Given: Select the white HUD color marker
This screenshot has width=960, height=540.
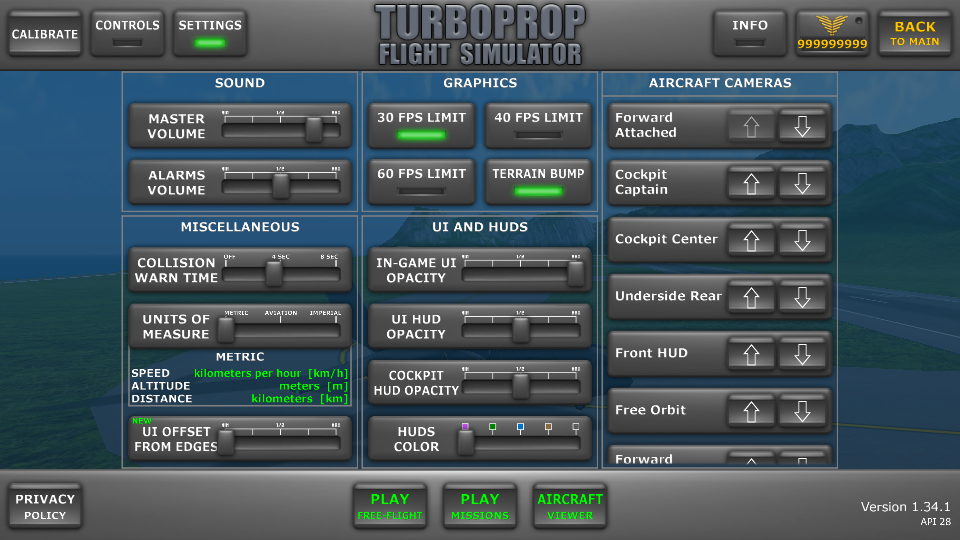Looking at the screenshot, I should click(x=576, y=427).
